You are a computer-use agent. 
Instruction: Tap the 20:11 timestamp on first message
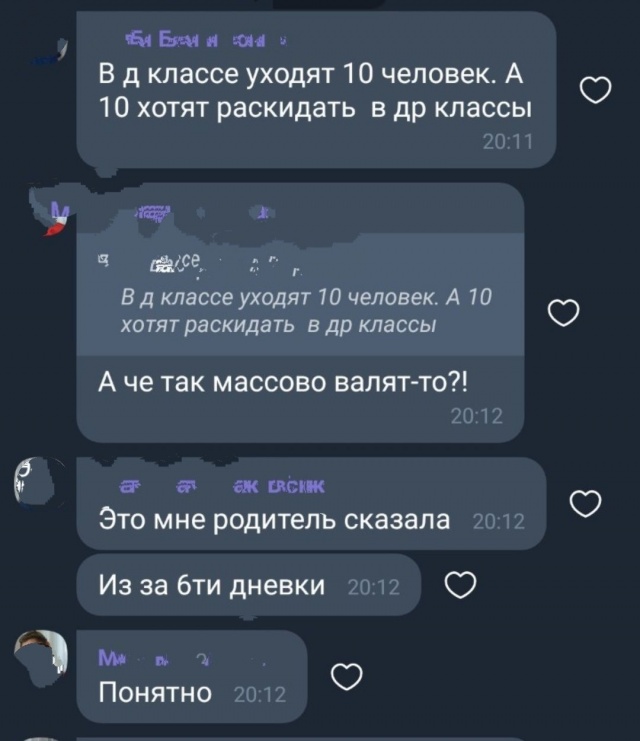[x=508, y=142]
